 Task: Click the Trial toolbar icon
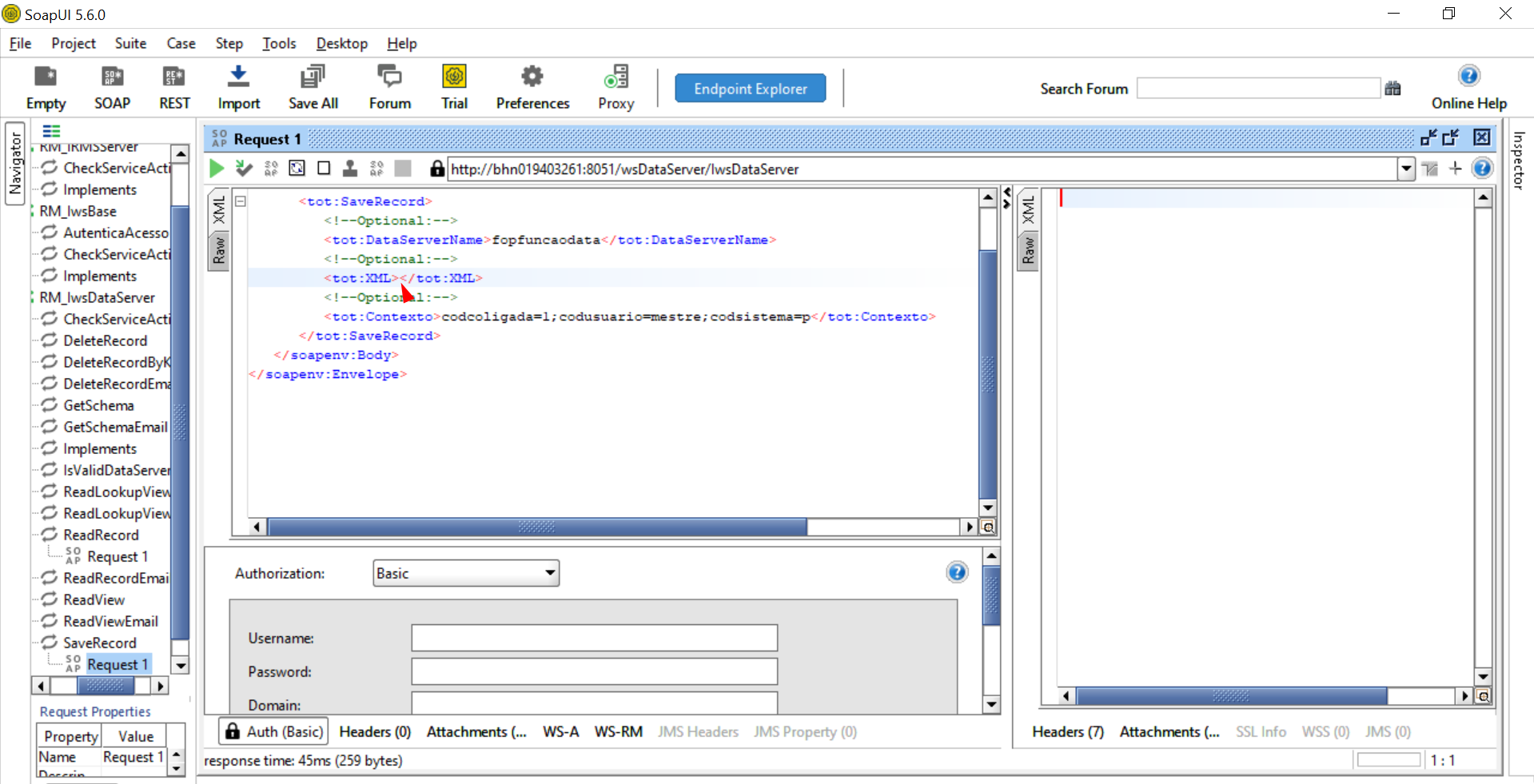(x=454, y=87)
